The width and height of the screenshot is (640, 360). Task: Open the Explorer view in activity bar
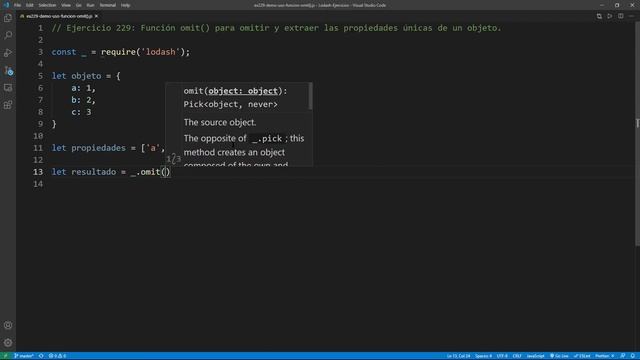coord(8,18)
